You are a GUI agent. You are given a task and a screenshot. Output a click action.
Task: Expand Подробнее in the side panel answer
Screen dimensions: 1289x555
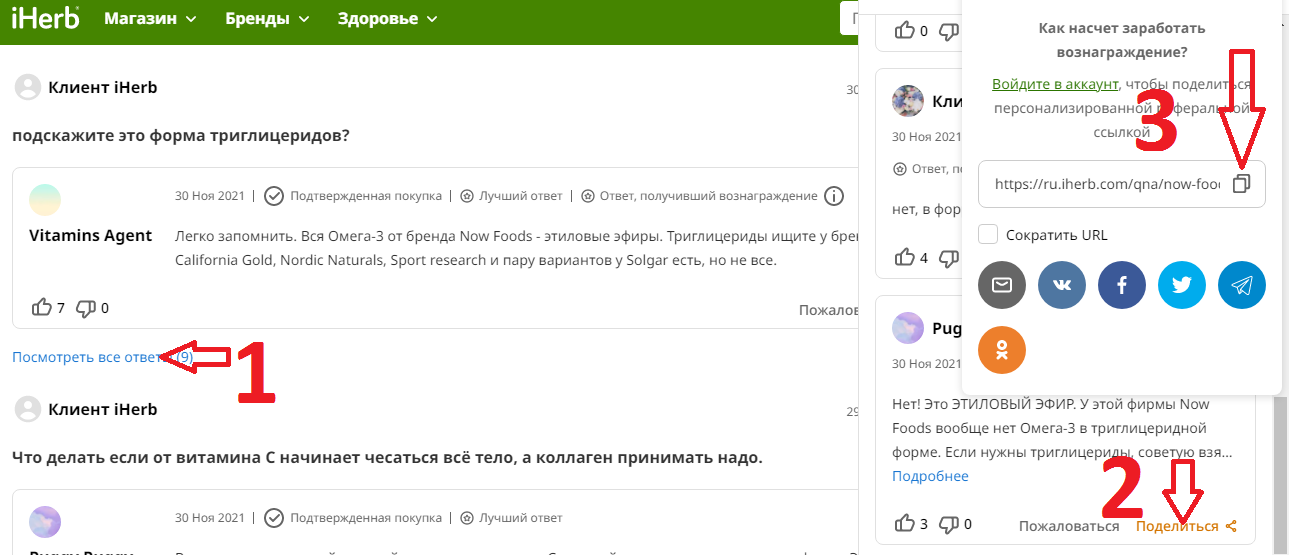[x=930, y=476]
